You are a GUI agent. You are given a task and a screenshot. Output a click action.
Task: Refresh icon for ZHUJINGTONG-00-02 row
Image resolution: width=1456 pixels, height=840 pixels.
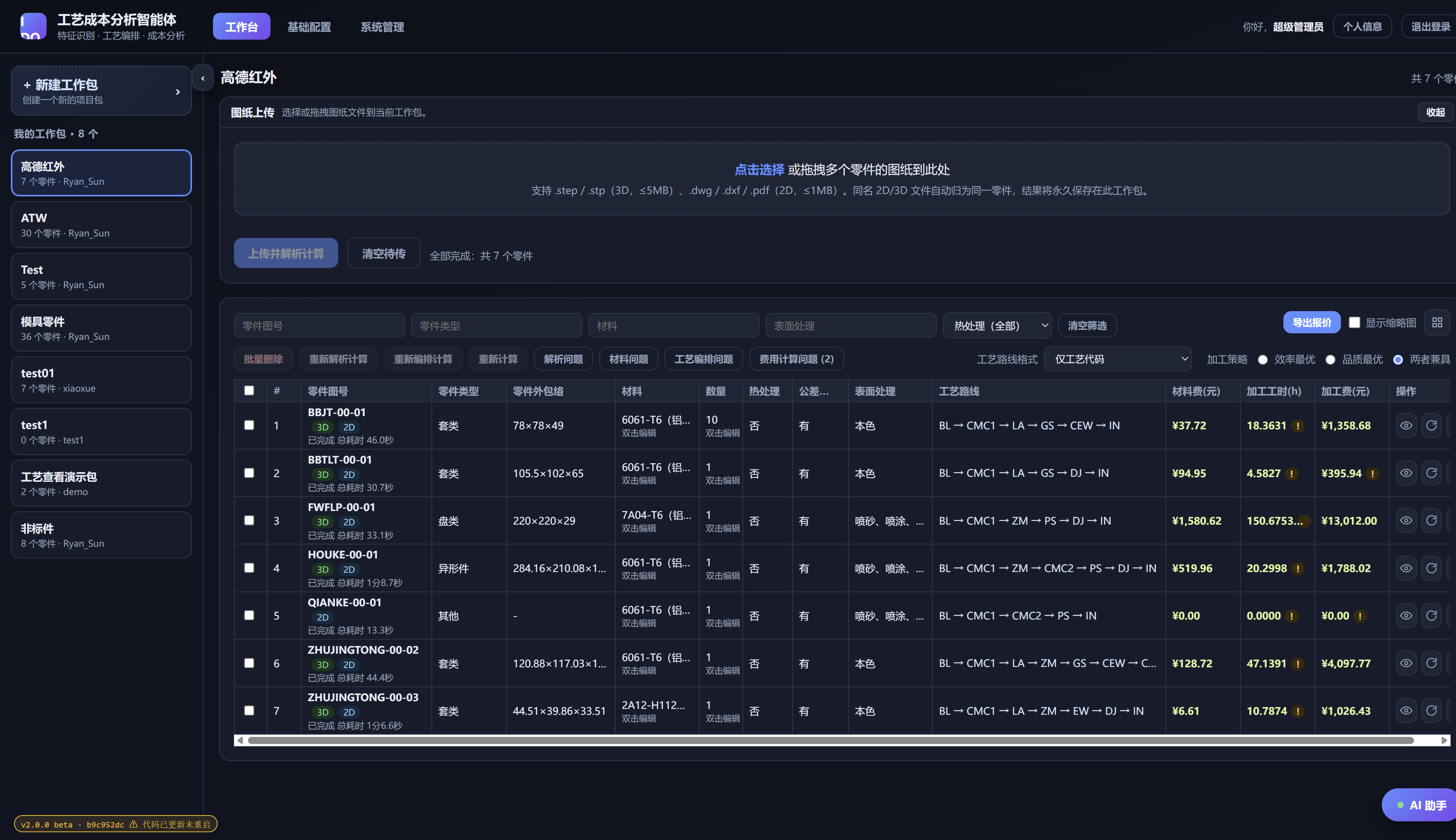1431,663
